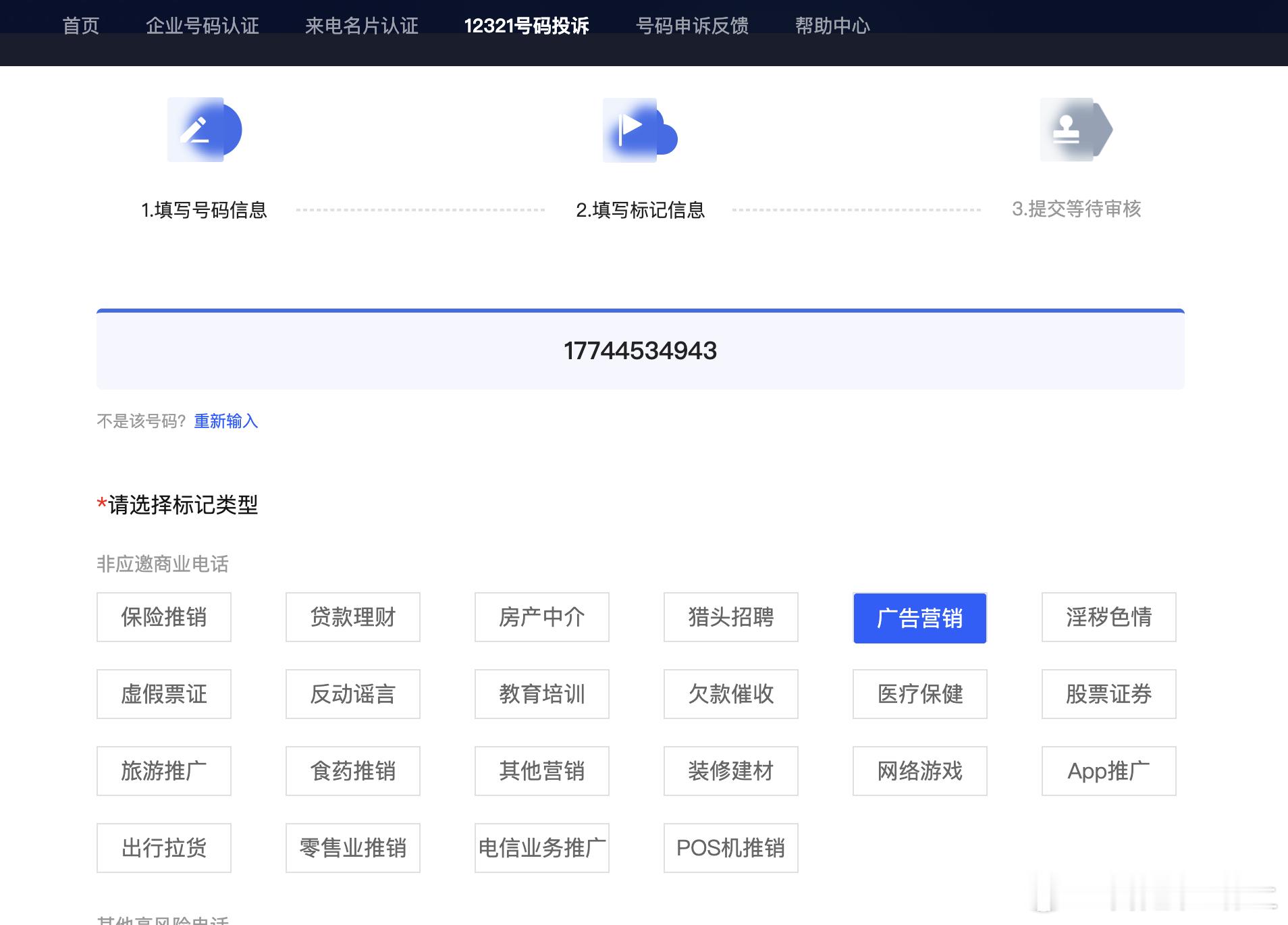Choose the 装修建材 option
1288x925 pixels.
coord(731,771)
